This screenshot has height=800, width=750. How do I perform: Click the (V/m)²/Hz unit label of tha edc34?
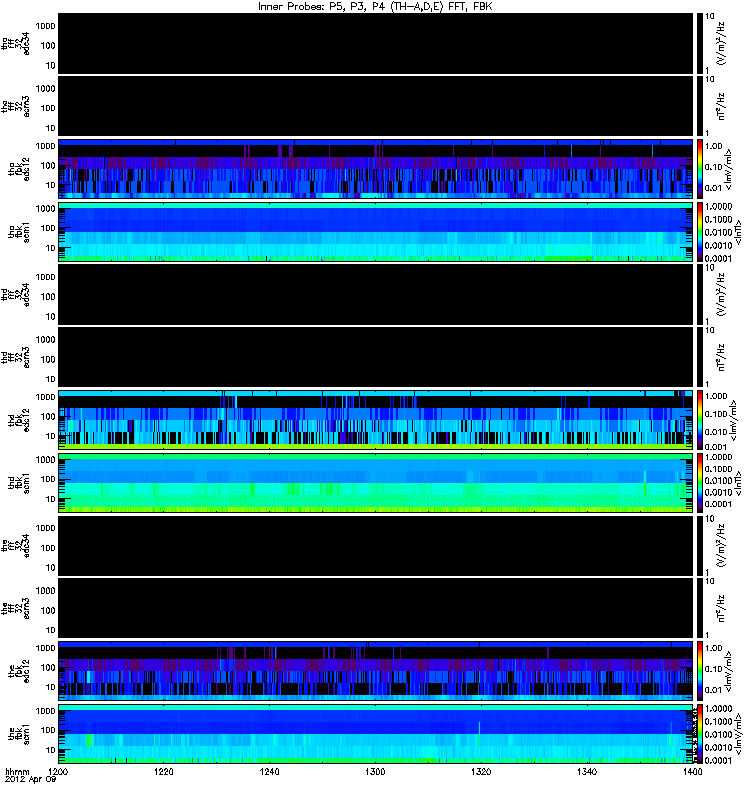[x=721, y=44]
